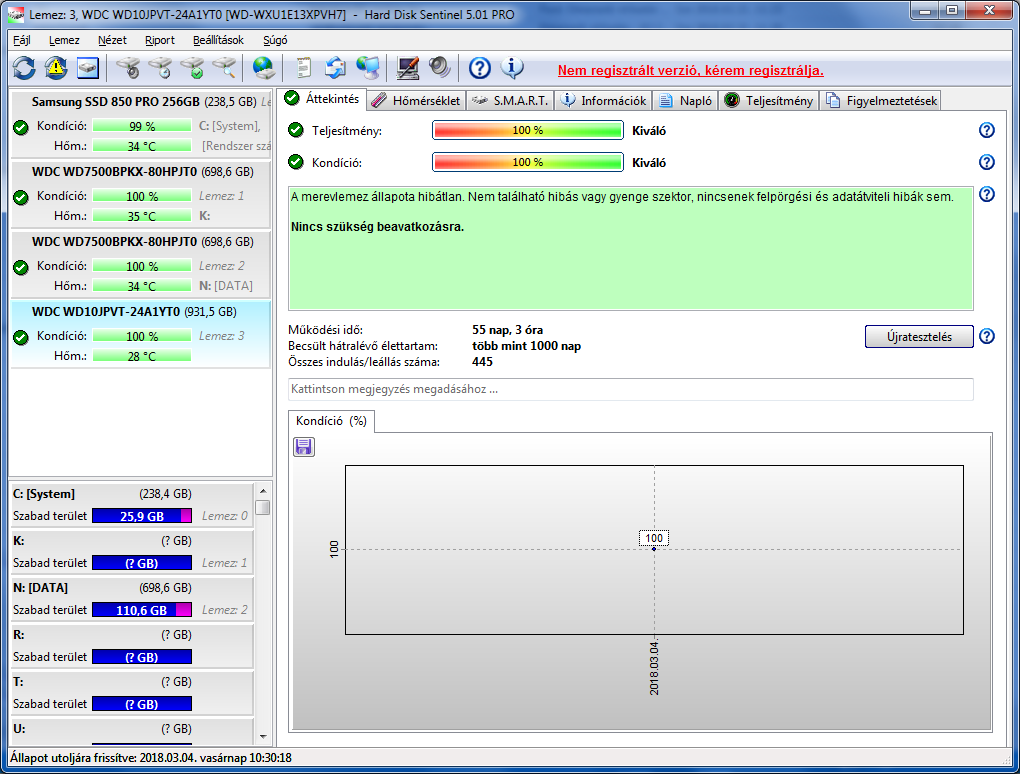Click the 99 % health bar of Samsung SSD
The width and height of the screenshot is (1020, 774).
142,126
